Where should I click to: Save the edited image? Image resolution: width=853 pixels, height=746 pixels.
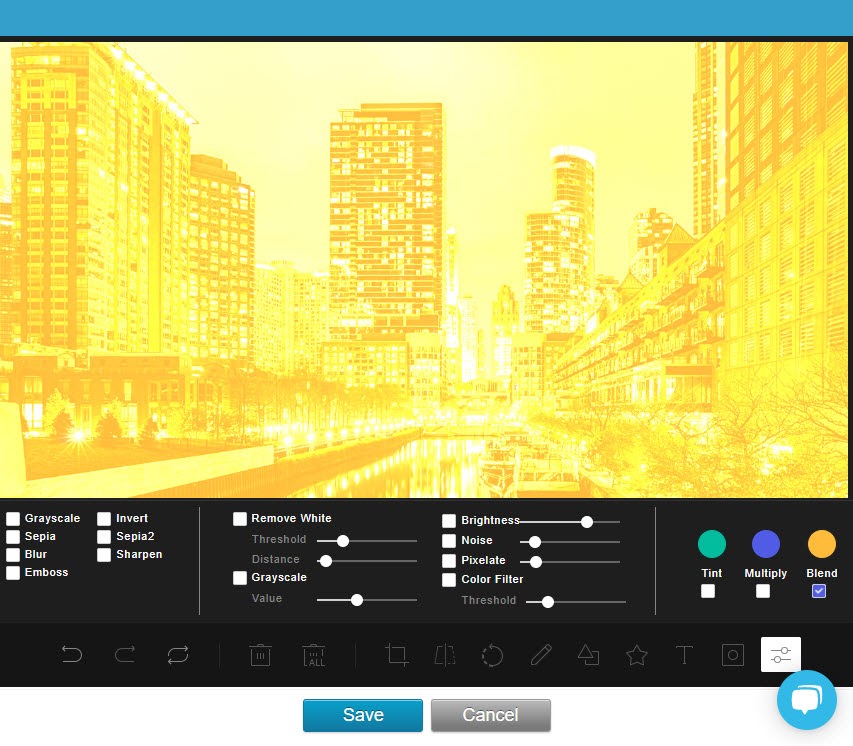(362, 715)
